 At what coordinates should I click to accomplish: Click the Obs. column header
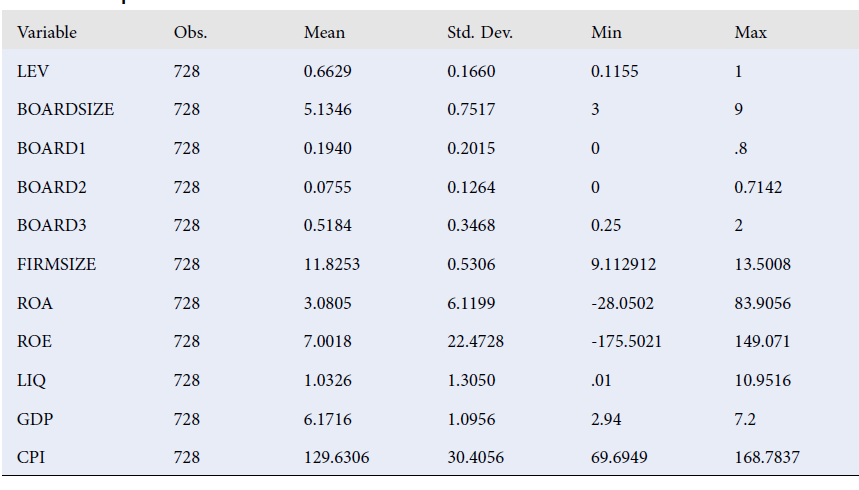pos(190,33)
